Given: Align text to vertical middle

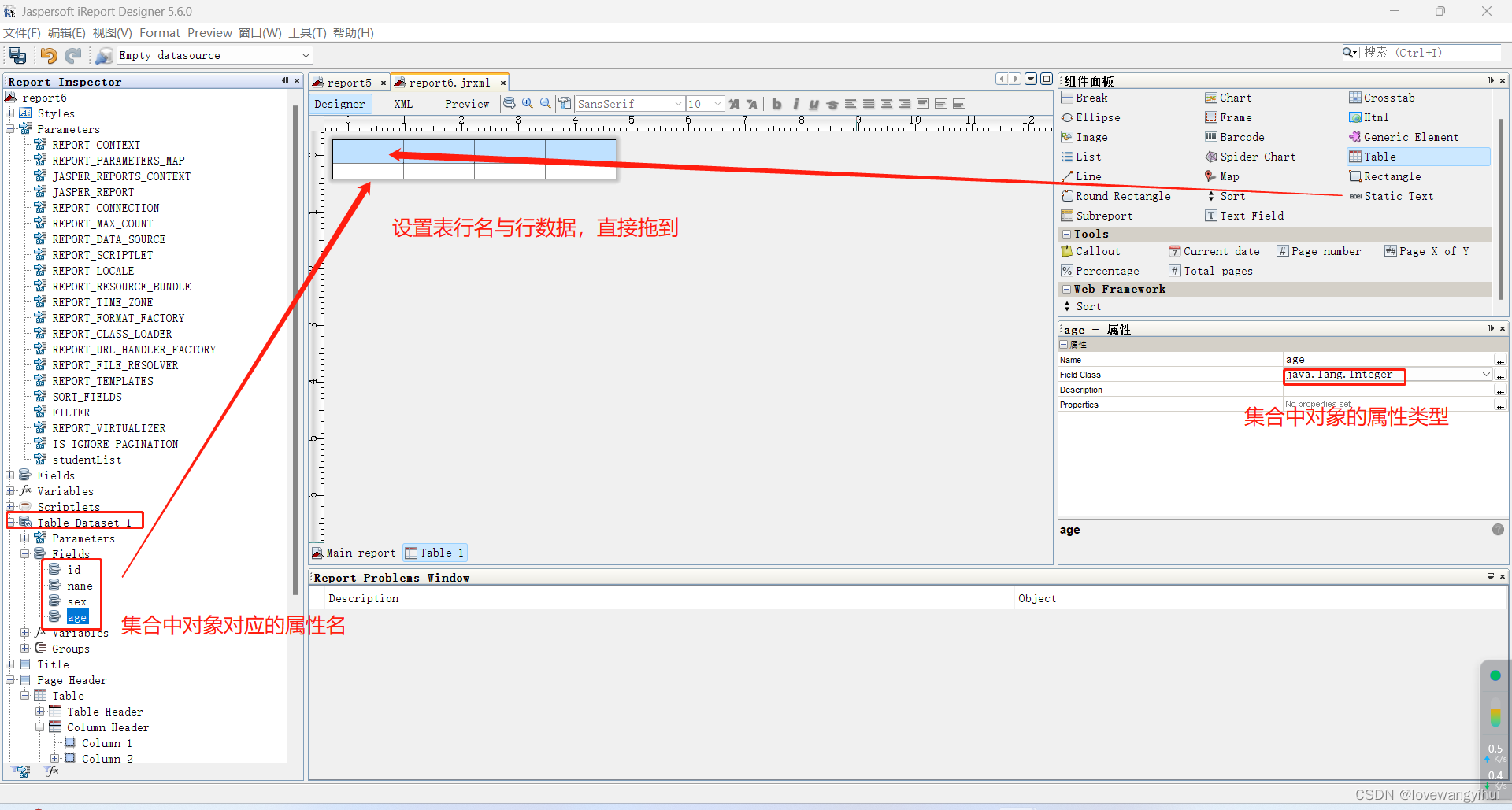Looking at the screenshot, I should [941, 103].
